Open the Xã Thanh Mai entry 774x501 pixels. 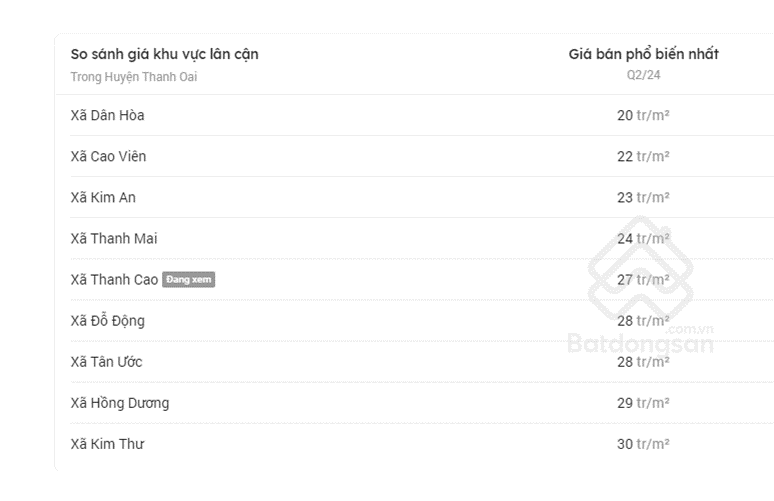pos(114,238)
